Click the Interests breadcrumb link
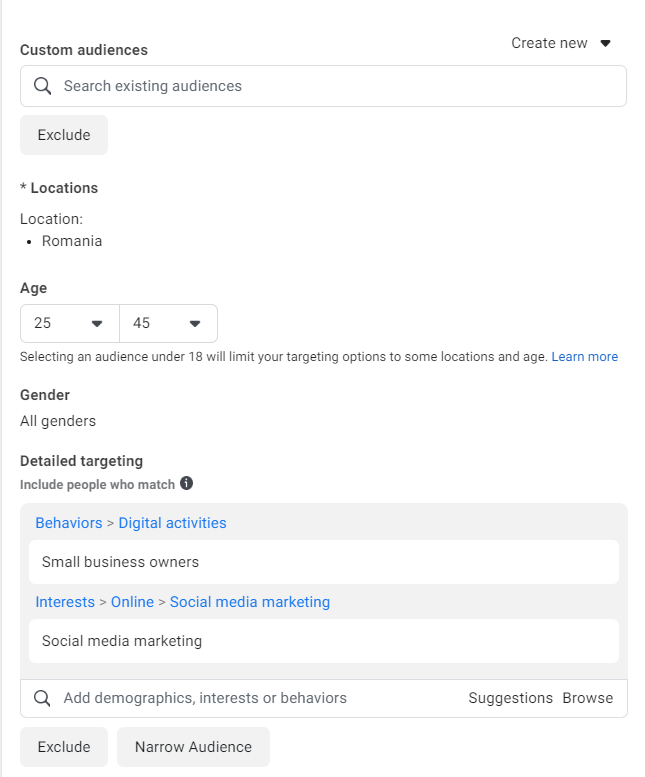This screenshot has width=645, height=777. [64, 602]
